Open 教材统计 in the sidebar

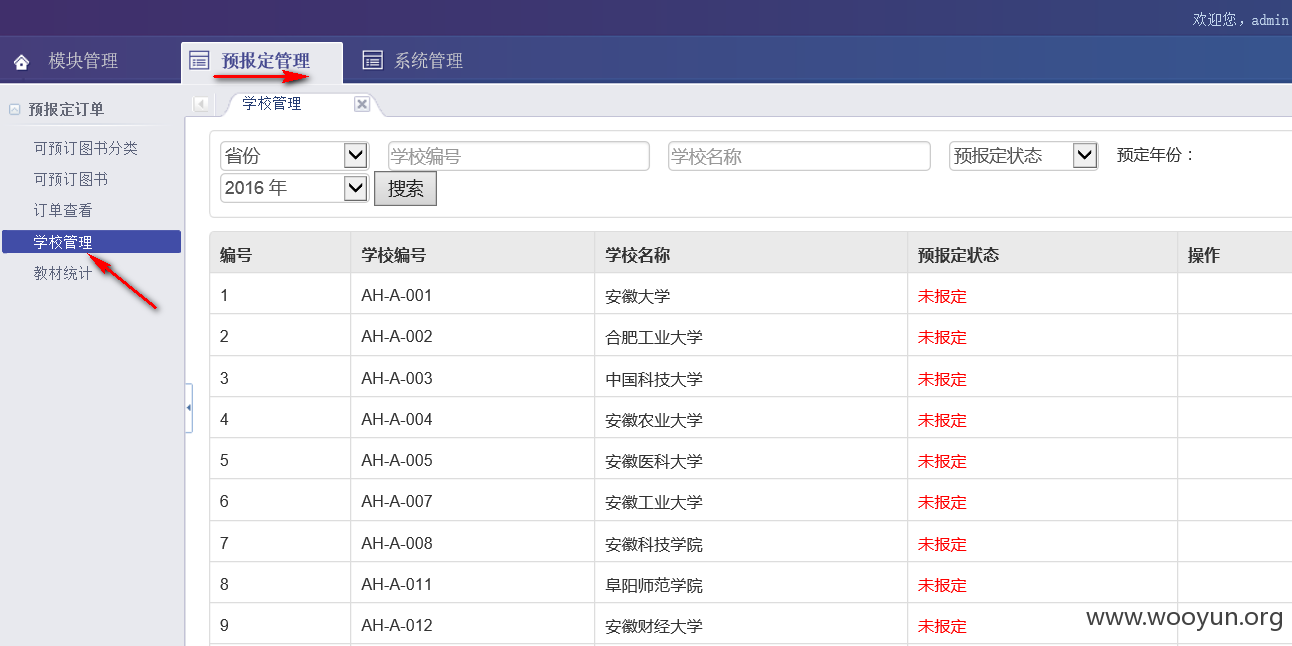tap(63, 273)
